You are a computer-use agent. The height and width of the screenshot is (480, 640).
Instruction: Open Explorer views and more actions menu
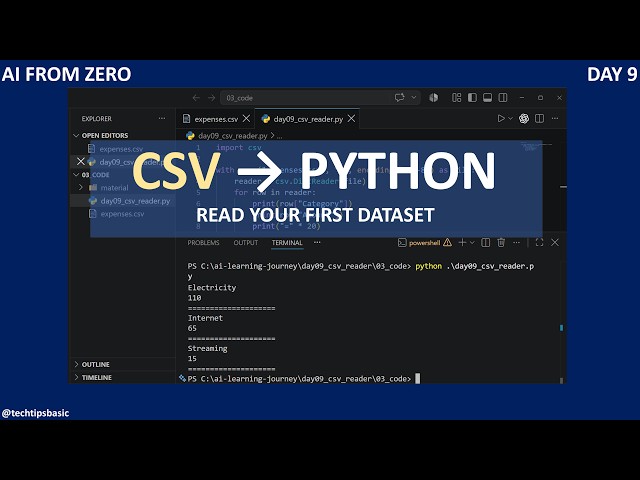162,119
